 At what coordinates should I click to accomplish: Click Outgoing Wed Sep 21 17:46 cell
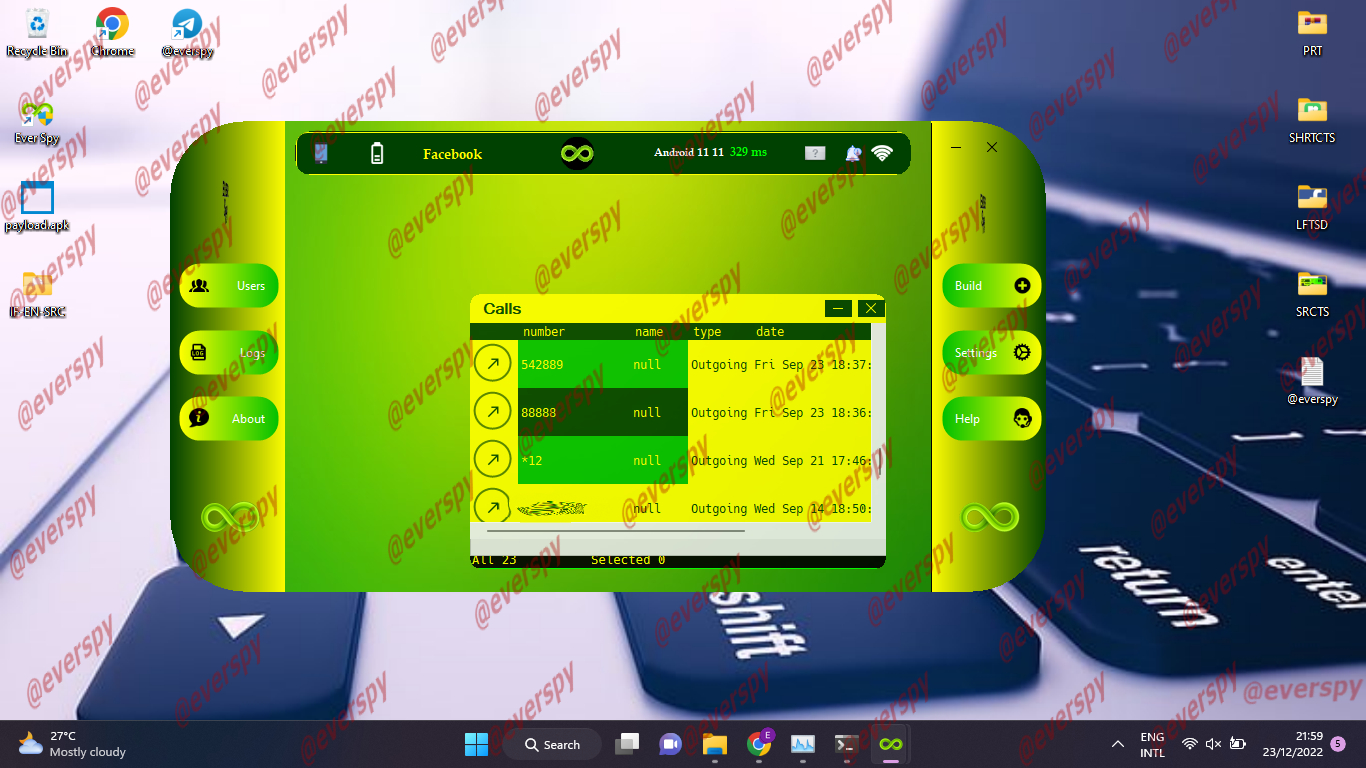click(780, 460)
